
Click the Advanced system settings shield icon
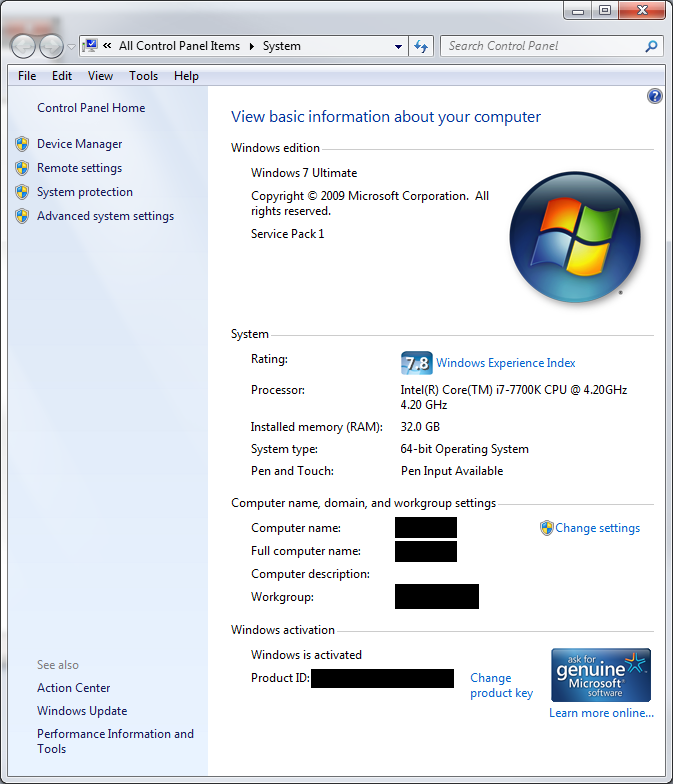click(x=22, y=216)
